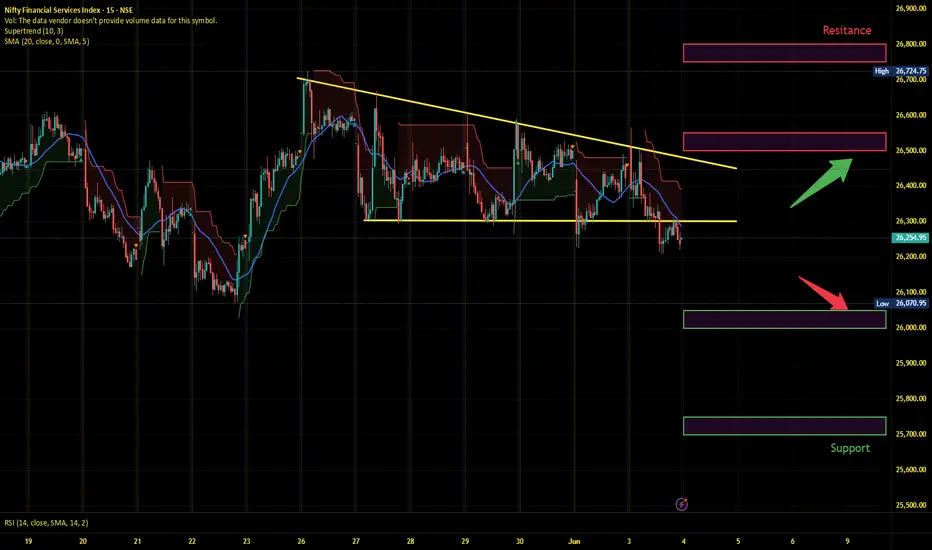Image resolution: width=932 pixels, height=550 pixels.
Task: Click date 29 on the time axis
Action: coord(465,541)
